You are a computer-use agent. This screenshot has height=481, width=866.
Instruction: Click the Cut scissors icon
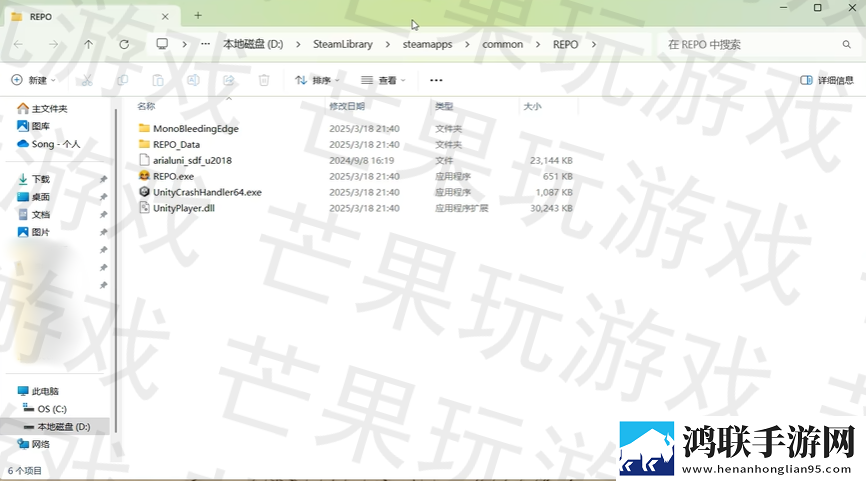[87, 80]
